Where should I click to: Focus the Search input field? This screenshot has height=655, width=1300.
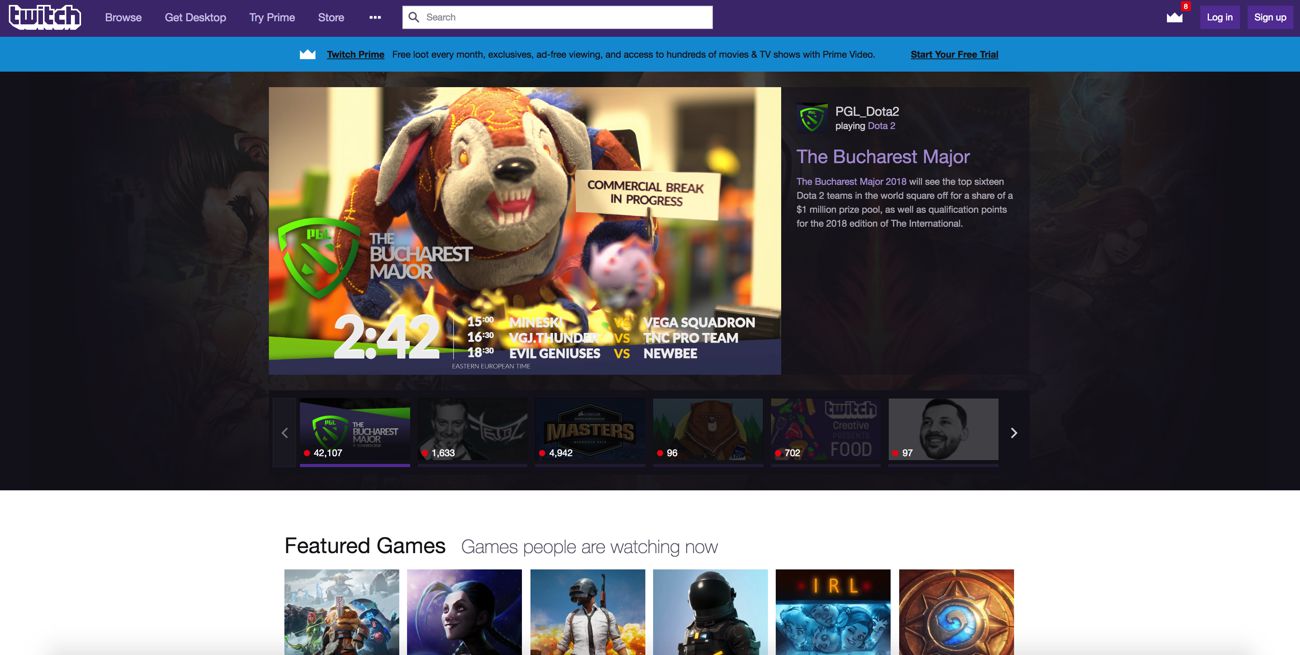point(558,17)
